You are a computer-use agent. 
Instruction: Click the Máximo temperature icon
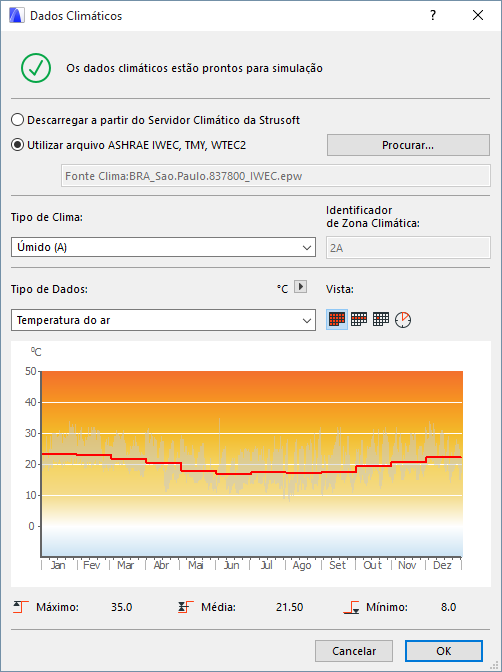21,607
